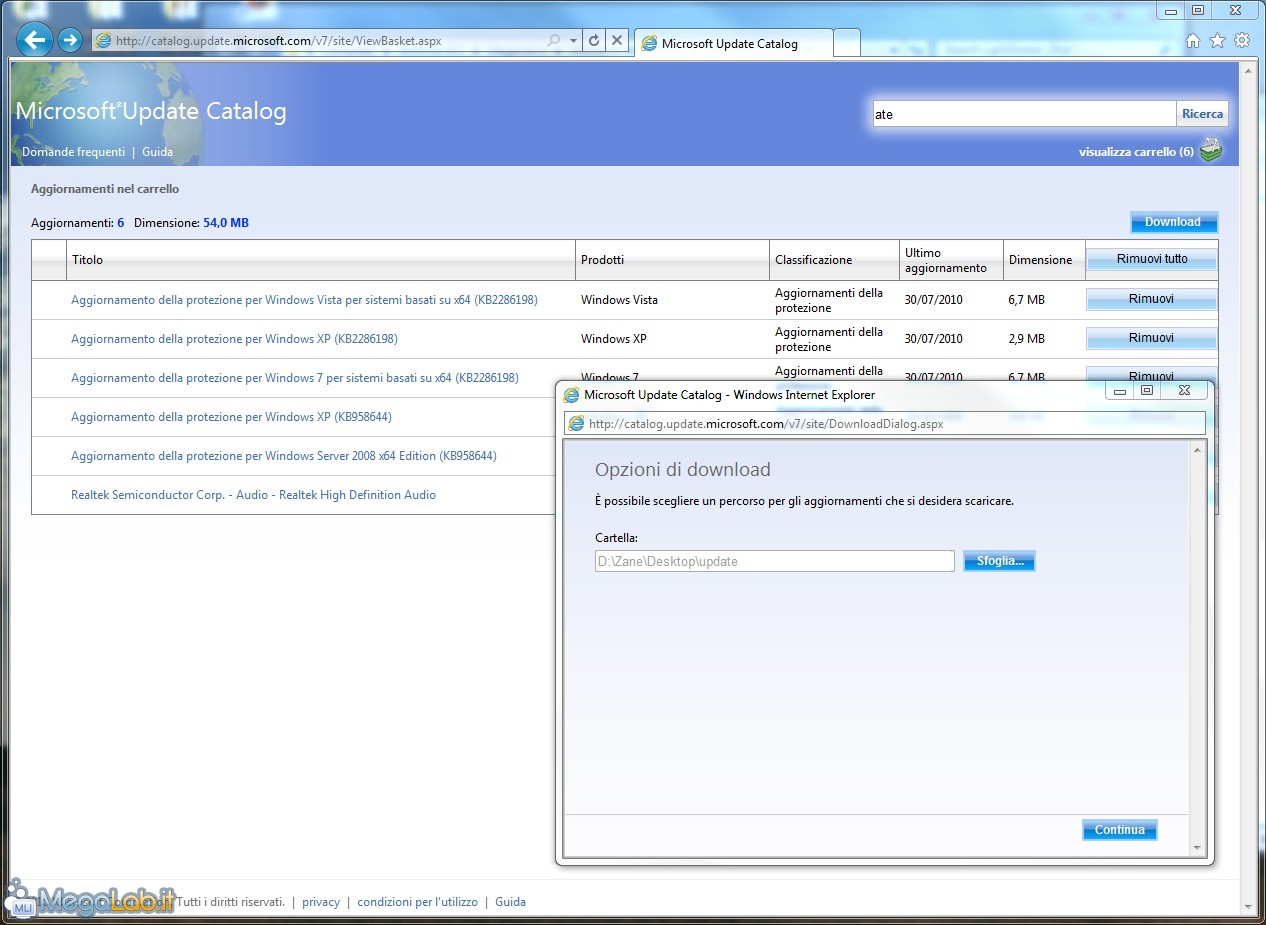The width and height of the screenshot is (1266, 925).
Task: Open the Domande frequenti link
Action: click(x=74, y=152)
